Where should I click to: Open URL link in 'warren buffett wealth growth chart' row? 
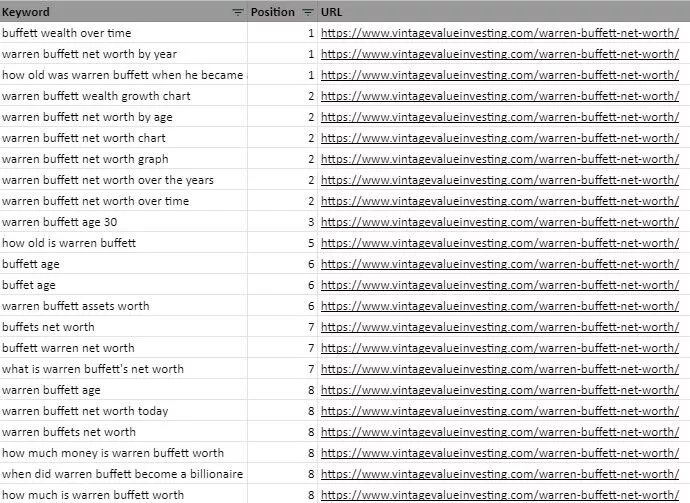pyautogui.click(x=500, y=96)
